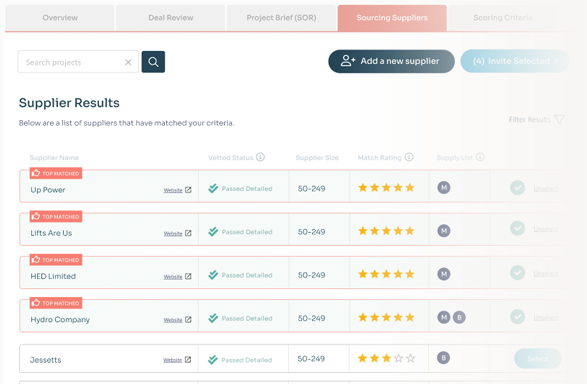Click the Match Rating info icon
The image size is (587, 384).
coord(409,157)
